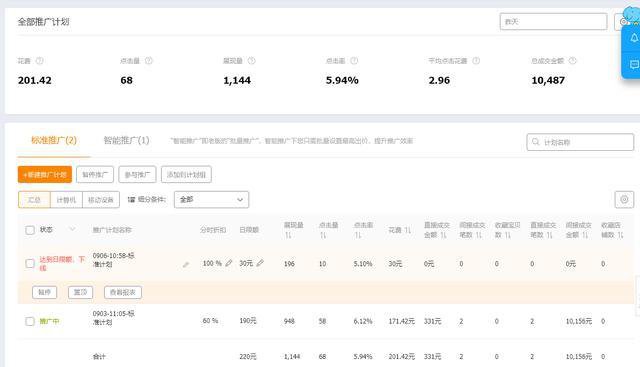Image resolution: width=640 pixels, height=367 pixels.
Task: Click the 暂停推广 button
Action: tap(95, 175)
